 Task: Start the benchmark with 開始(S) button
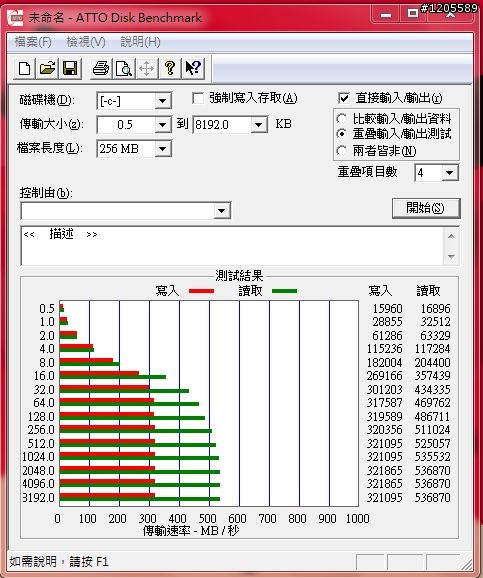[x=426, y=208]
